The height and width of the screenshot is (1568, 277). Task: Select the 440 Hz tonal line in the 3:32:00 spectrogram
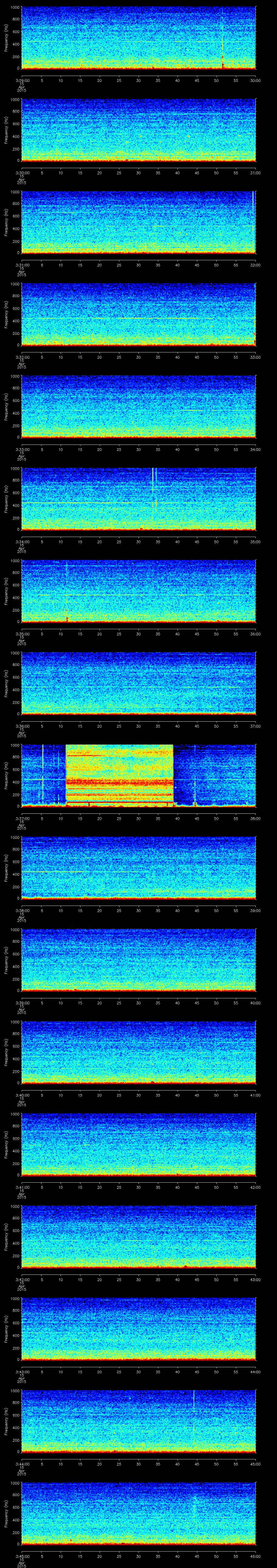click(x=138, y=318)
